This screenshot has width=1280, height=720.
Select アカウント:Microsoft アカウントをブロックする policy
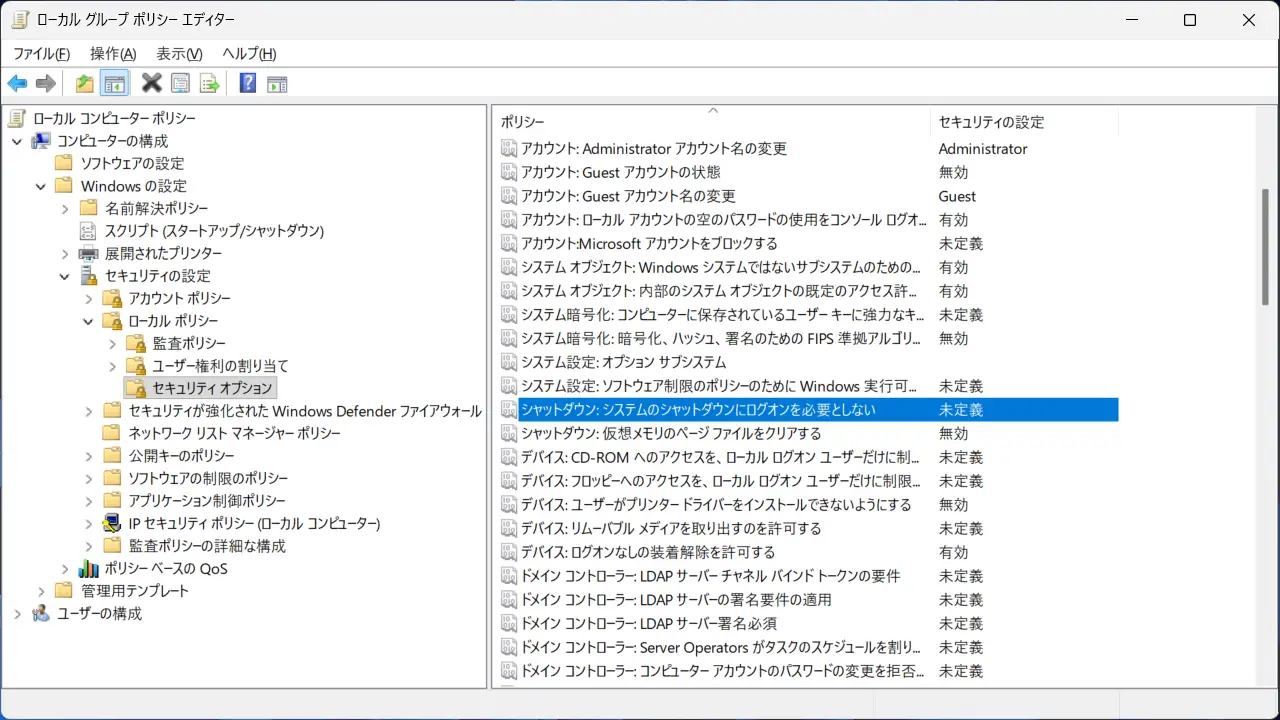point(649,243)
